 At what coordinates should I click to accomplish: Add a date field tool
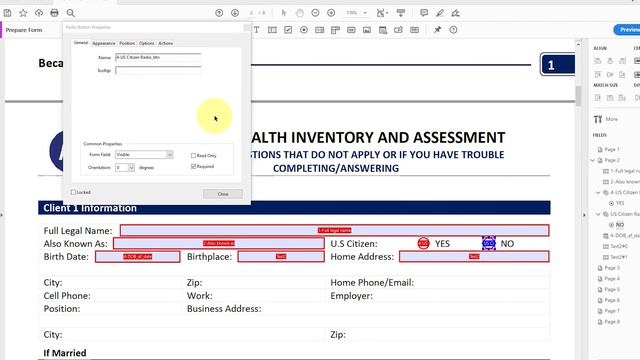[383, 30]
